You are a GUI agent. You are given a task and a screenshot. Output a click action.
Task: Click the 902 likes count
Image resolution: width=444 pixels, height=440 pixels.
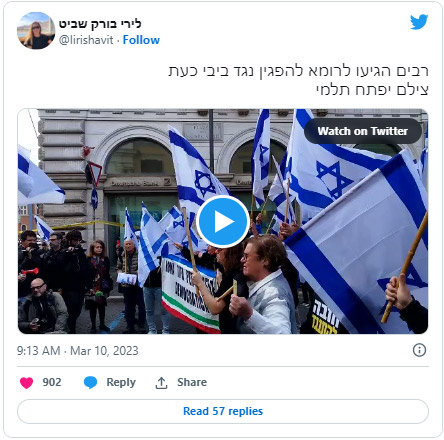click(x=52, y=382)
